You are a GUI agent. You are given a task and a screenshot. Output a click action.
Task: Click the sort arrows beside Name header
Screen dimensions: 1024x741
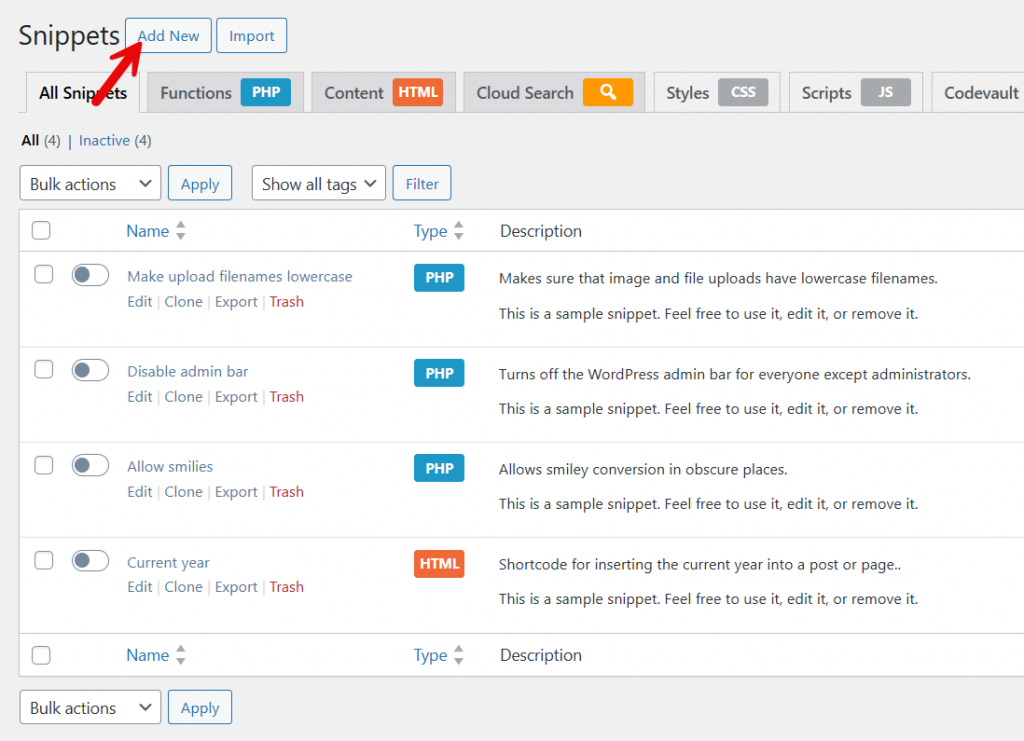coord(181,231)
